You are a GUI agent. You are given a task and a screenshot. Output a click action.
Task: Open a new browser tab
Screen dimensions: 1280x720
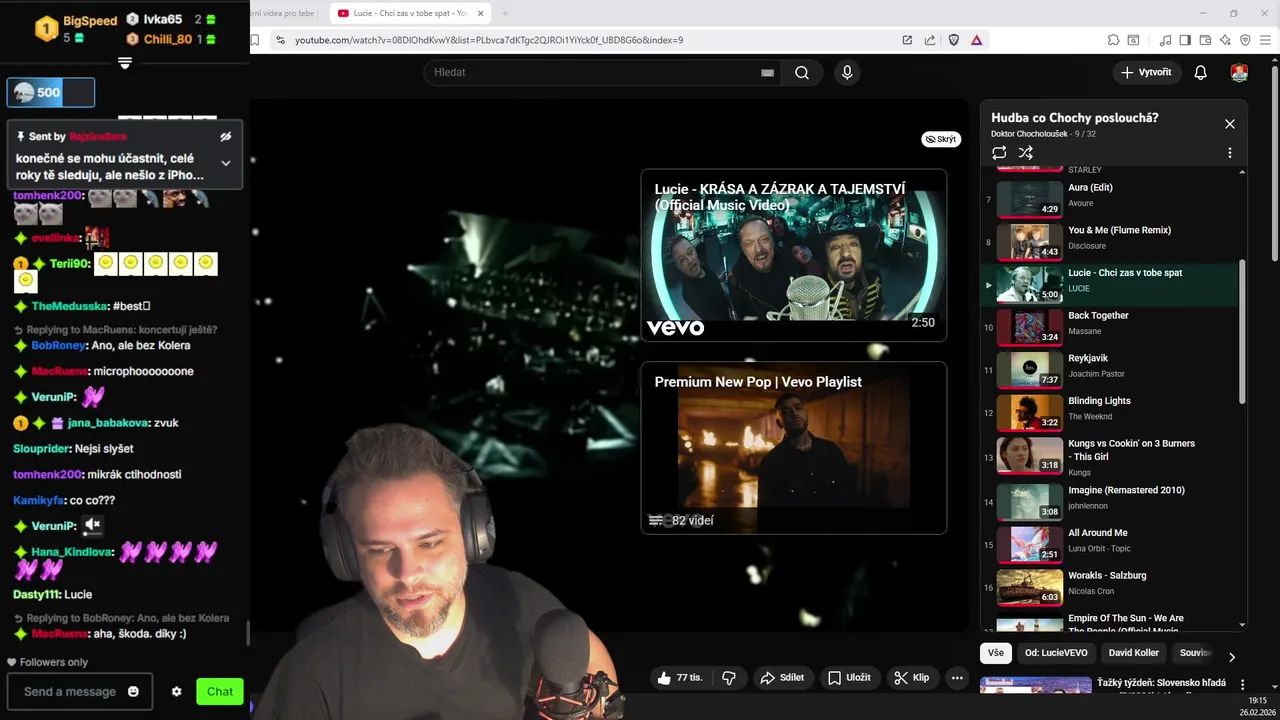click(505, 13)
